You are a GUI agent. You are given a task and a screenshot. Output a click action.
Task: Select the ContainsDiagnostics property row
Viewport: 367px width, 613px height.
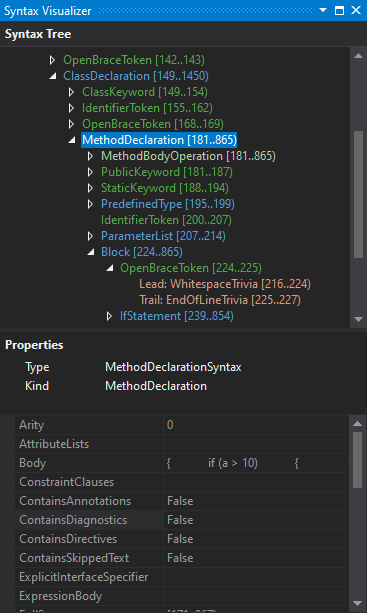point(181,520)
